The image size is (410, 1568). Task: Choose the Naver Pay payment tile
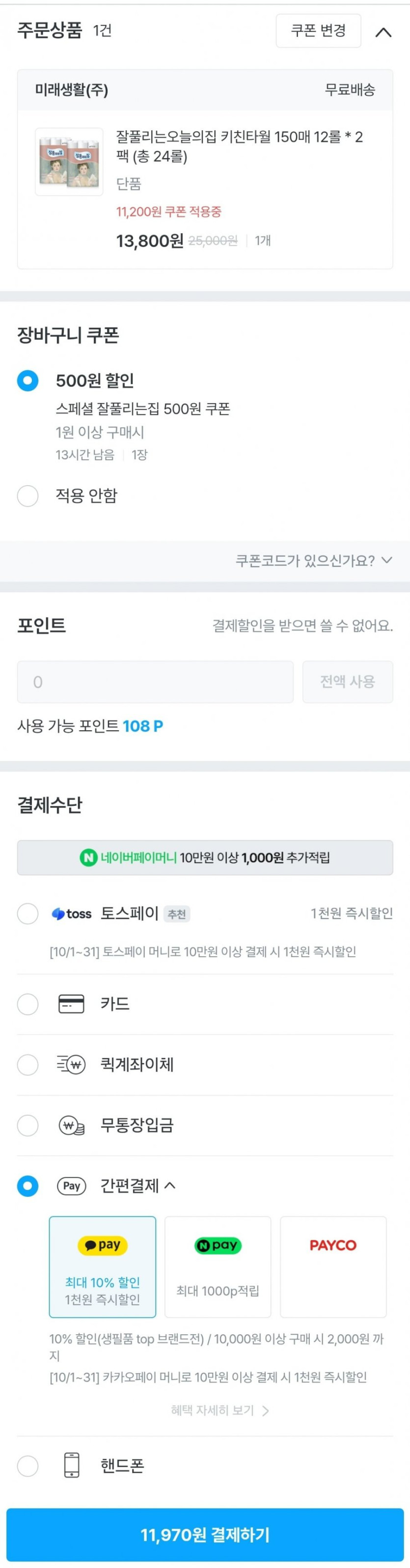[x=218, y=1266]
